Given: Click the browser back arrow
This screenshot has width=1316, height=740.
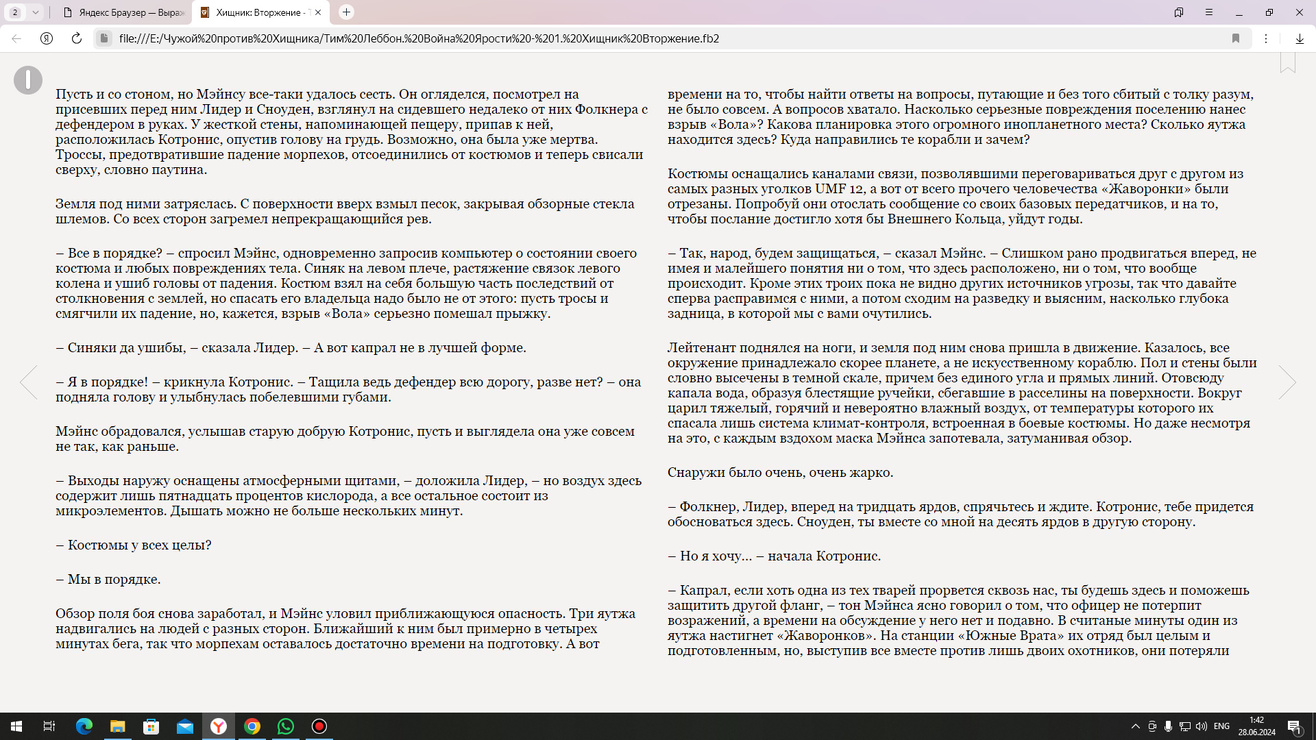Looking at the screenshot, I should [17, 38].
